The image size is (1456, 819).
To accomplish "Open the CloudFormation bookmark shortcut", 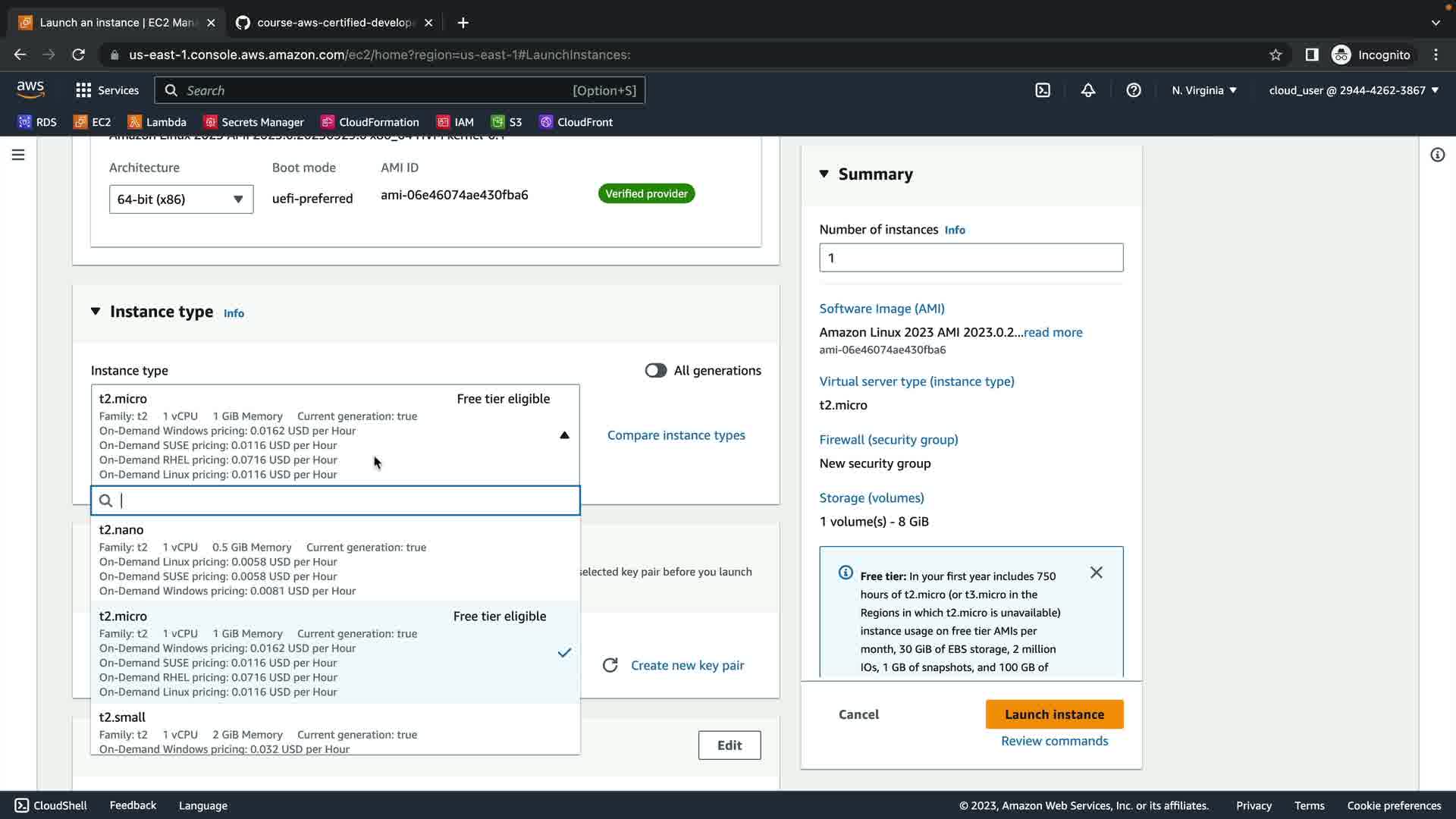I will click(369, 122).
